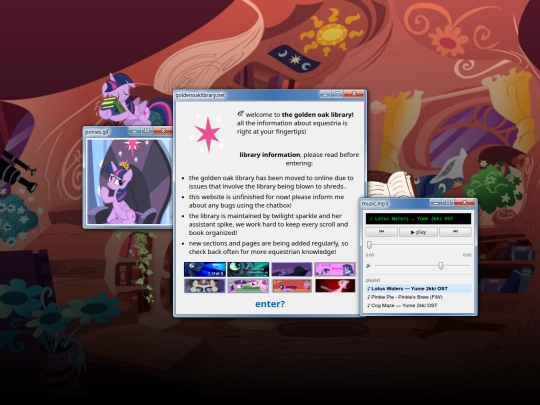
Task: Click the bold 'the golden oak library!' text
Action: point(318,115)
